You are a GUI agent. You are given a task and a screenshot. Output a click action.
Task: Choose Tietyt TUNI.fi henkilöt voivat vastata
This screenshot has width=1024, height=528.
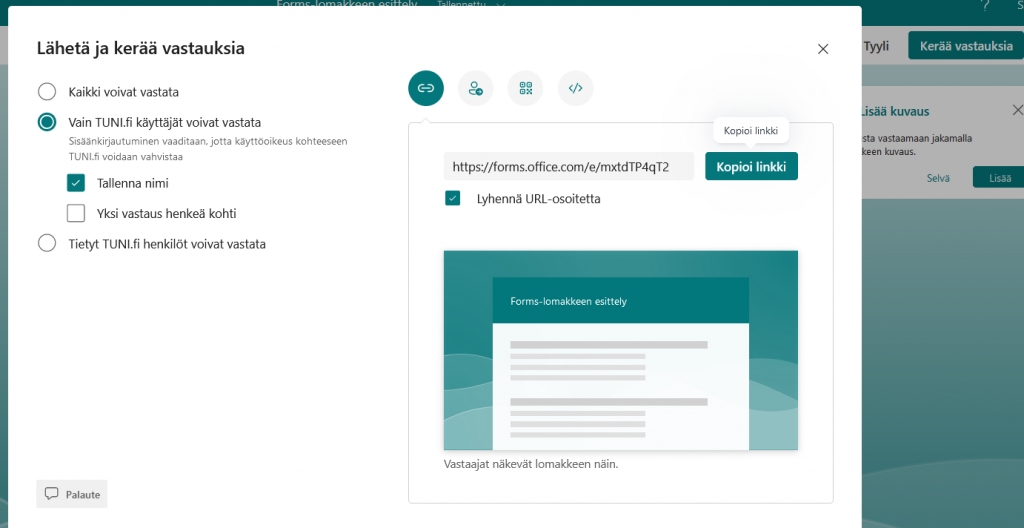click(x=47, y=243)
